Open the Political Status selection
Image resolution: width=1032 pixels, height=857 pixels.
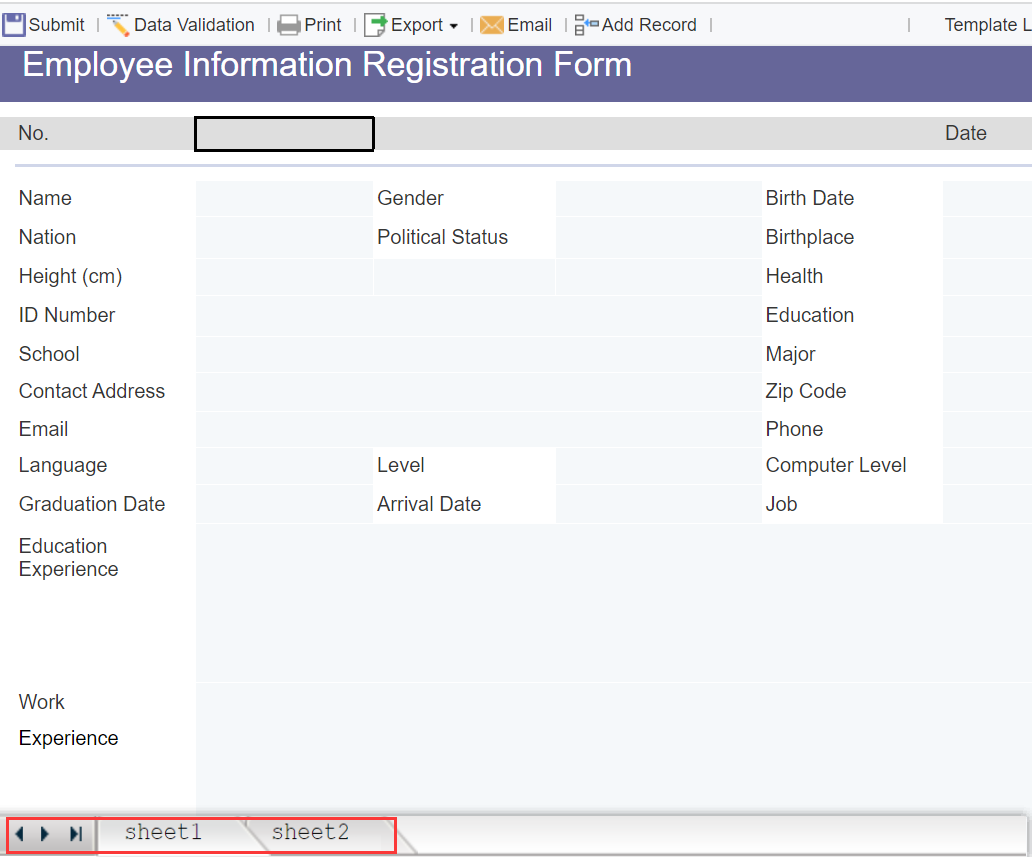(658, 237)
